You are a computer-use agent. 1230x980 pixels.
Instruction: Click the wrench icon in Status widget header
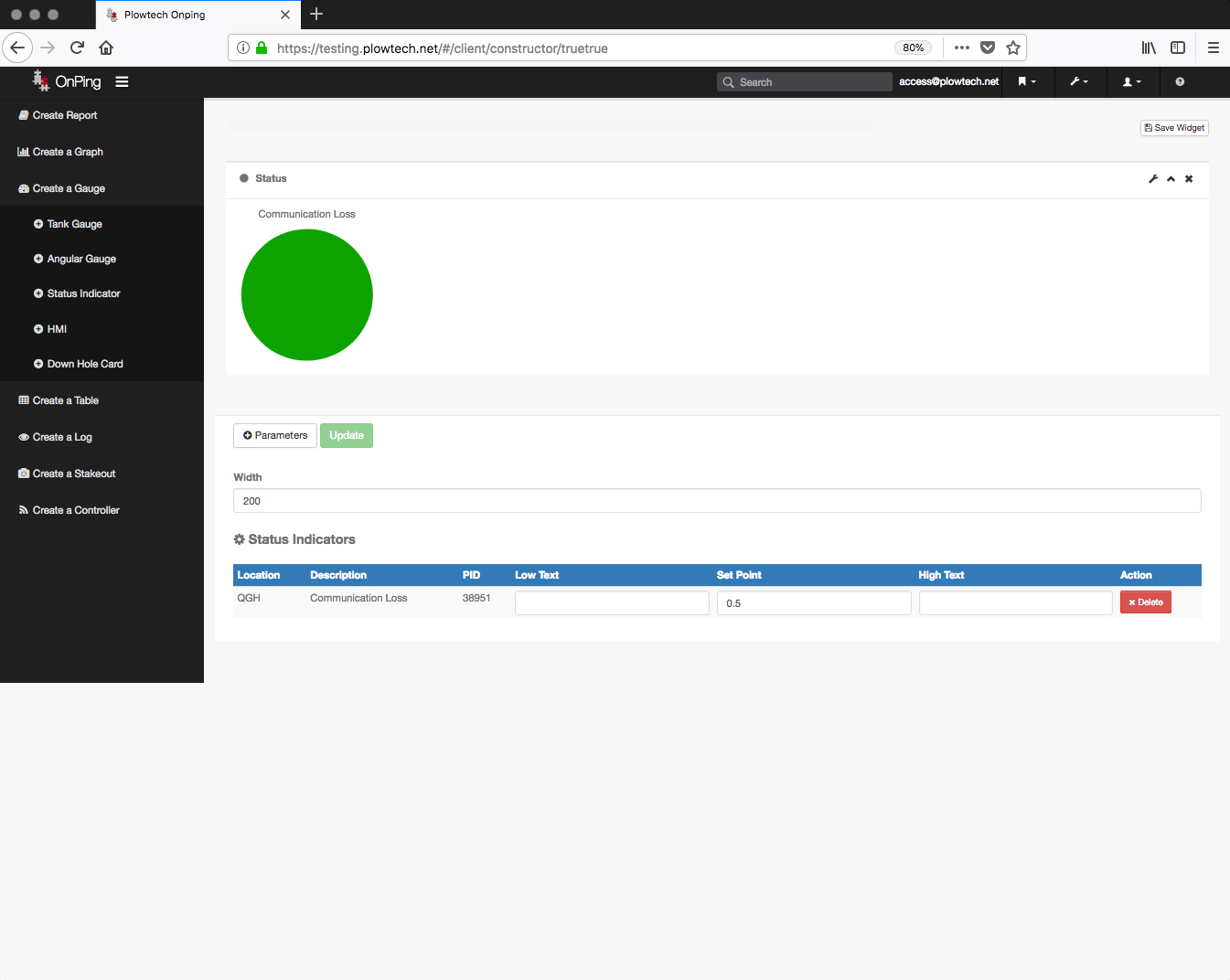pyautogui.click(x=1153, y=179)
